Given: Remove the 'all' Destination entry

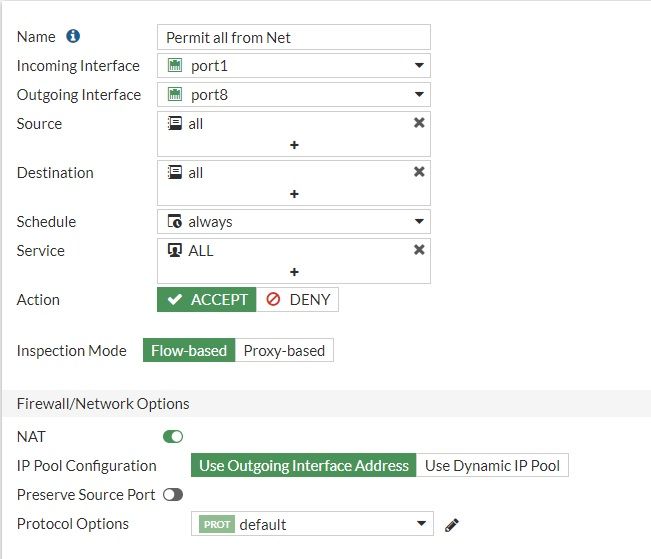Looking at the screenshot, I should [419, 172].
